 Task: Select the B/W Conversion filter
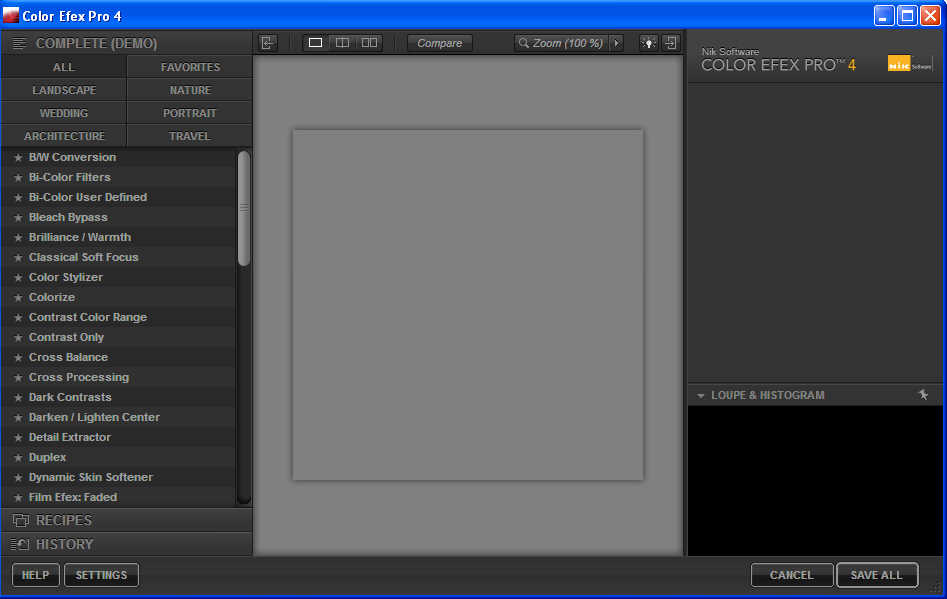click(x=118, y=157)
